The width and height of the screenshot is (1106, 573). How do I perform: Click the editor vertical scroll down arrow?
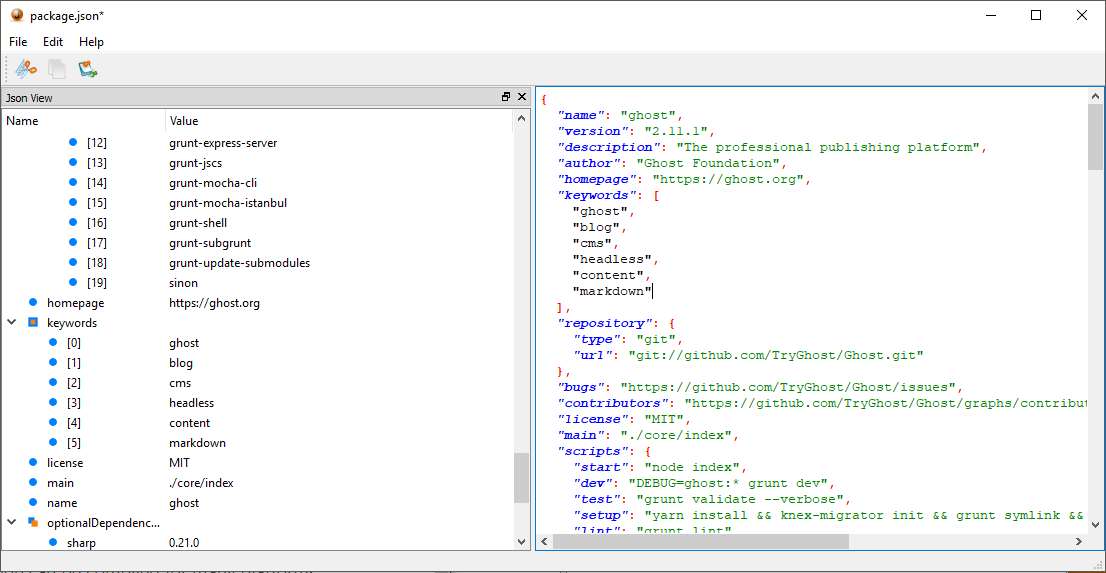click(x=1095, y=525)
